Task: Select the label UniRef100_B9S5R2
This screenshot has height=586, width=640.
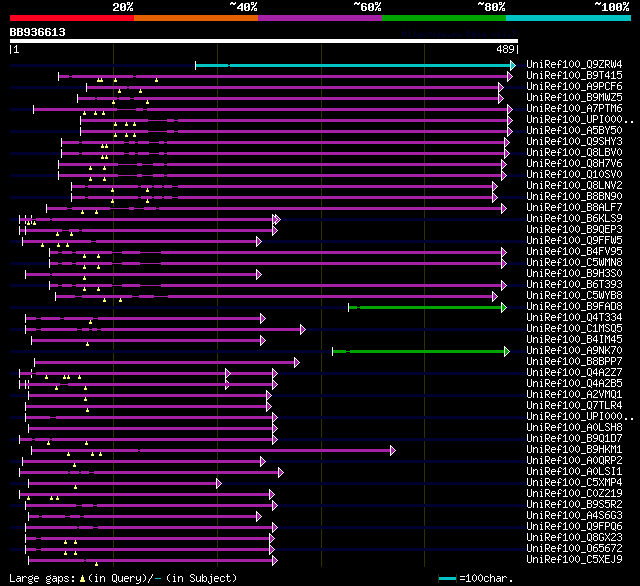Action: point(574,505)
